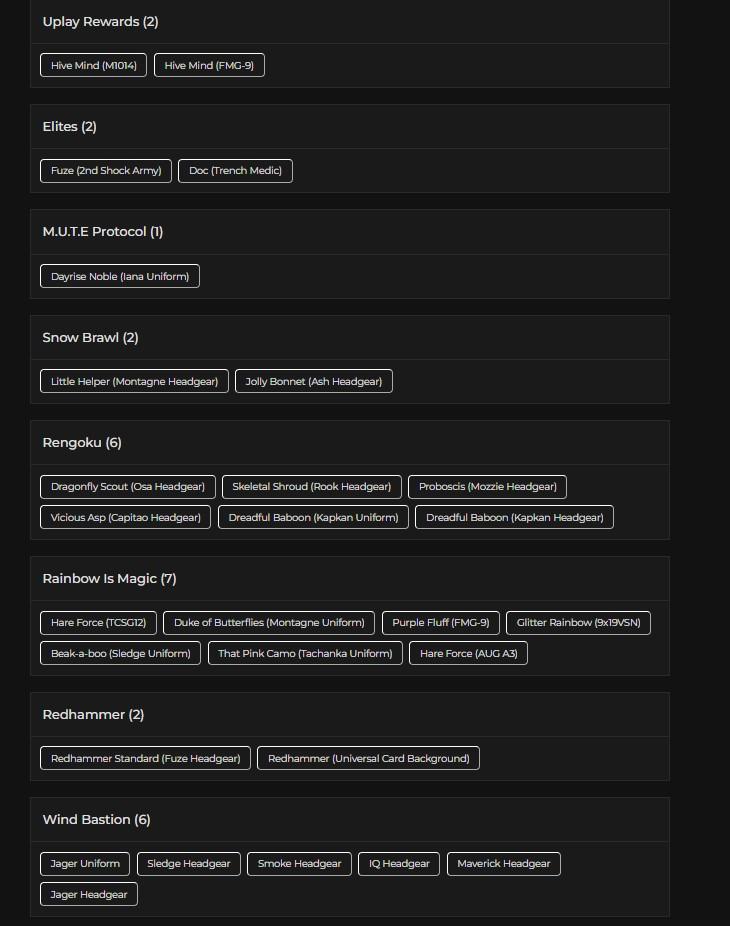Click the Hive Mind (M1014) tag
The width and height of the screenshot is (730, 926).
pos(93,65)
